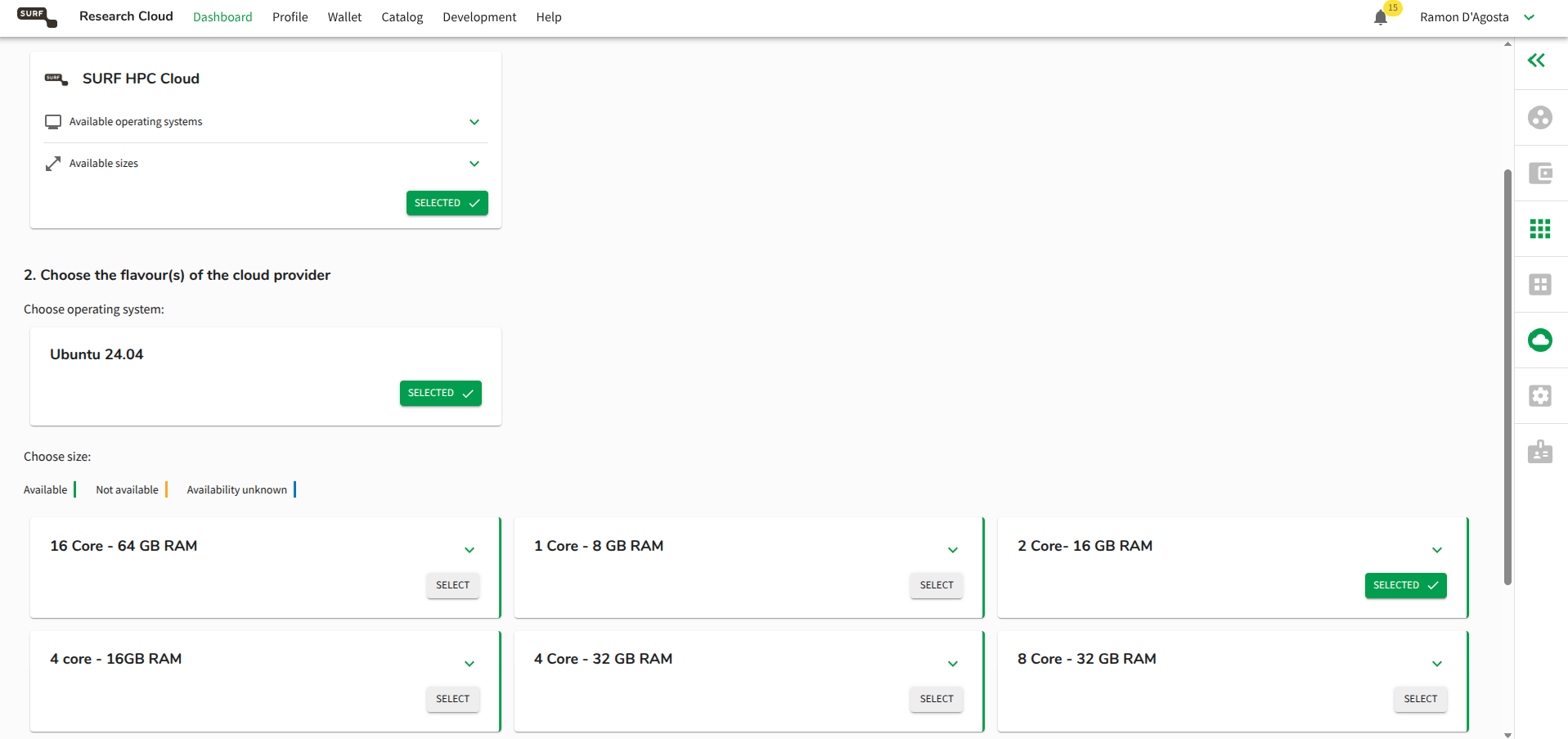
Task: Expand details of 1 Core - 8 GB RAM
Action: [x=953, y=550]
